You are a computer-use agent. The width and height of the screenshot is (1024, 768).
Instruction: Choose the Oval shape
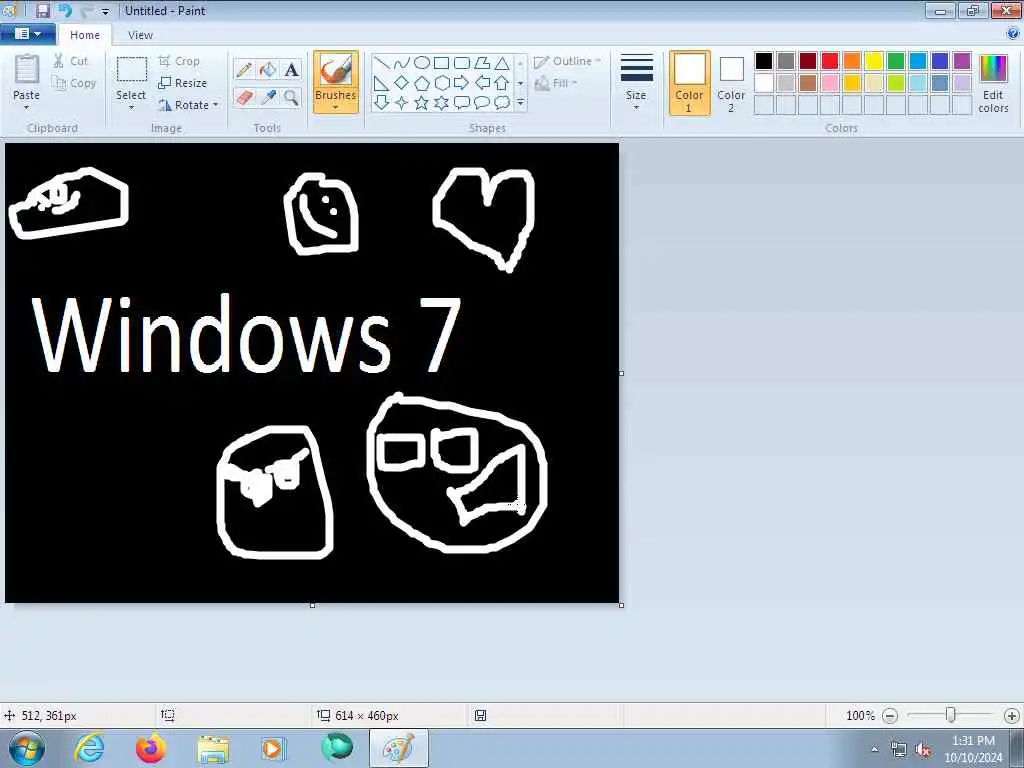click(x=422, y=63)
